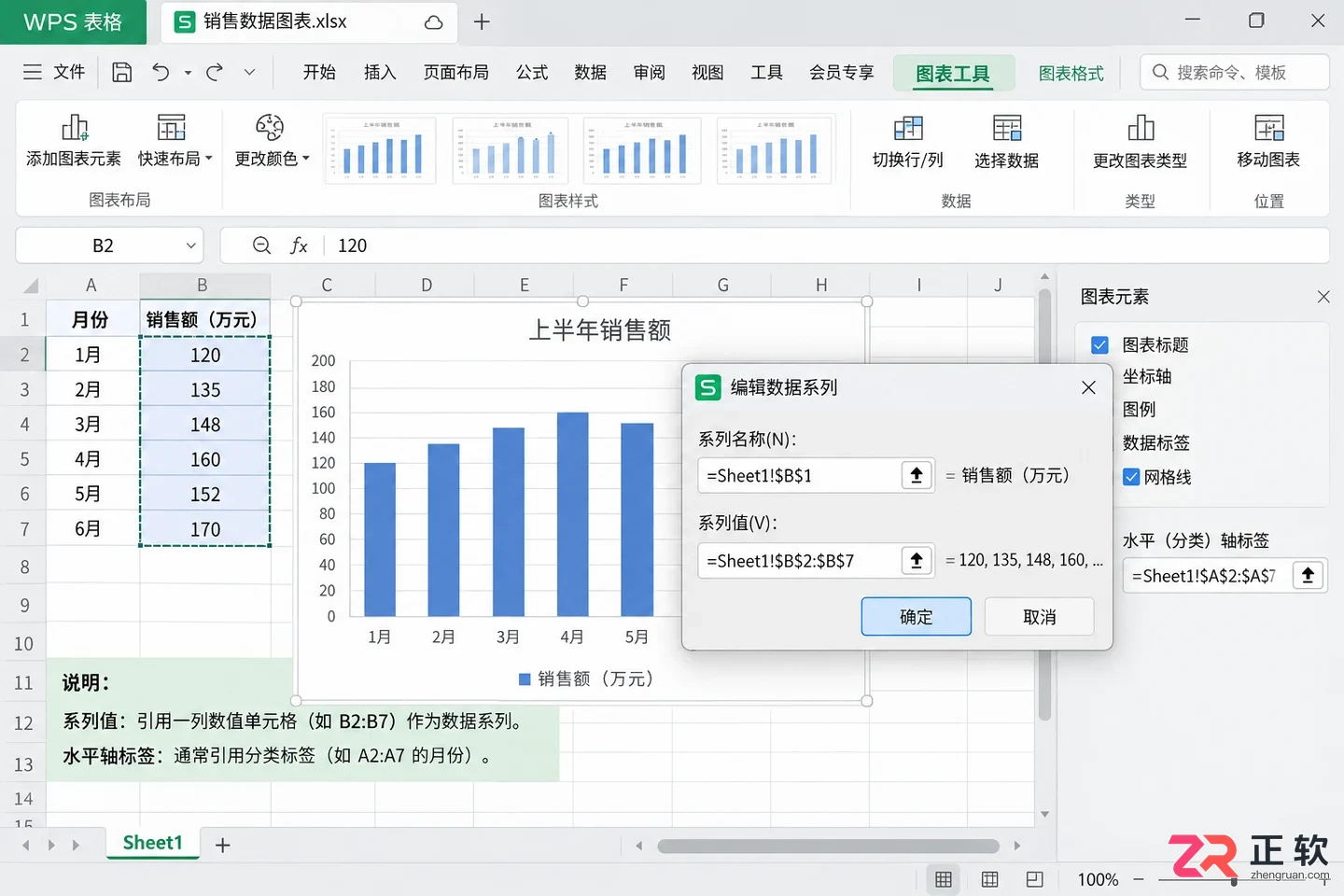1344x896 pixels.
Task: Open the undo history dropdown arrow
Action: pos(188,72)
